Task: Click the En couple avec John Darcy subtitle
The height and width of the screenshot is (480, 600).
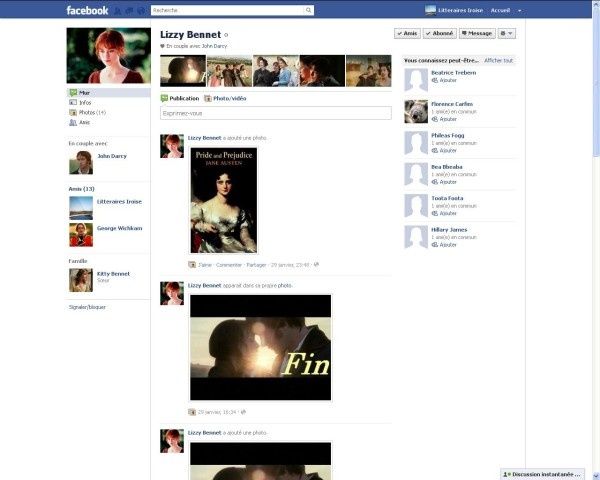Action: point(194,46)
